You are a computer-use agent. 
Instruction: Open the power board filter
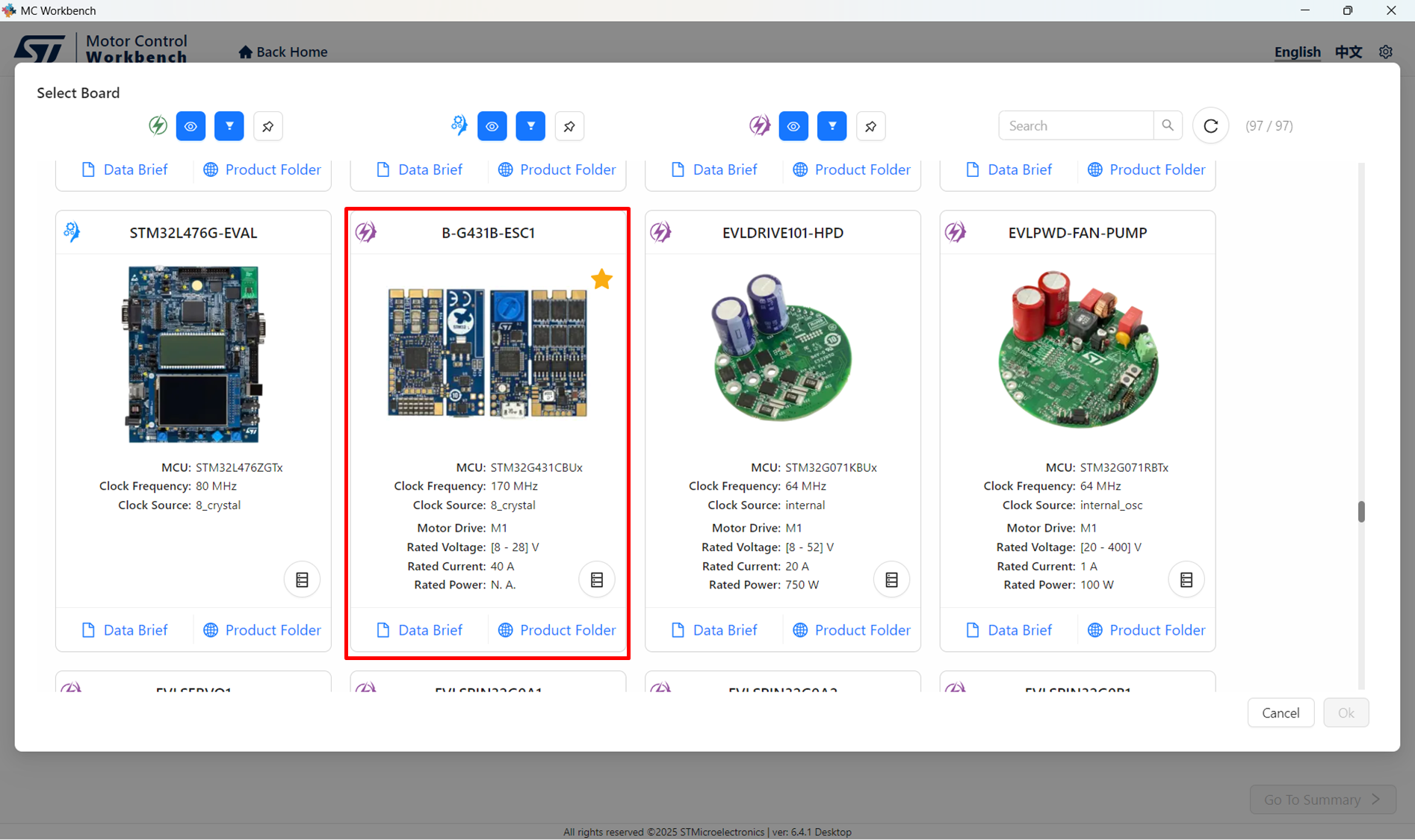pos(530,126)
